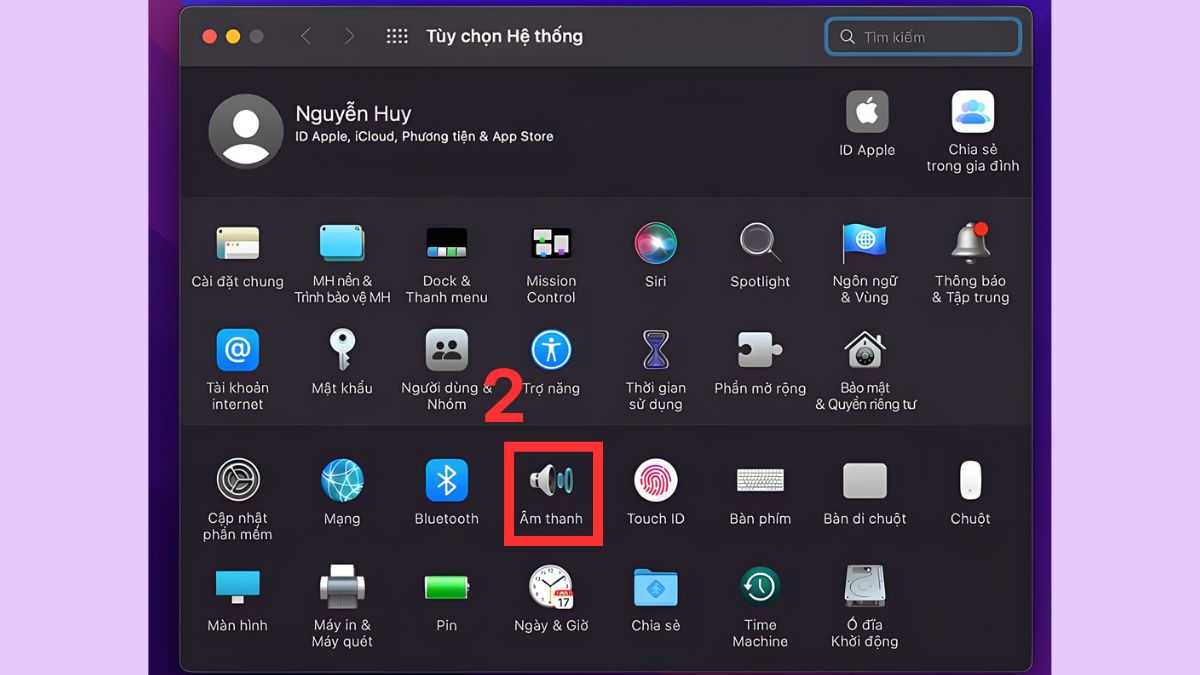Click the yellow minimize window button
The image size is (1200, 675).
tap(233, 36)
